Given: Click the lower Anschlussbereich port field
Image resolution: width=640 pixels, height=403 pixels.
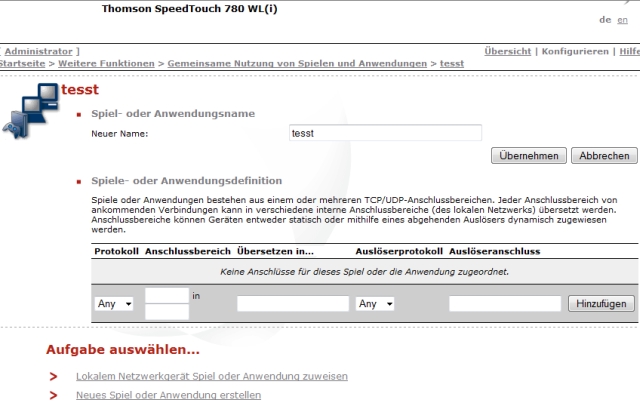Looking at the screenshot, I should click(167, 312).
